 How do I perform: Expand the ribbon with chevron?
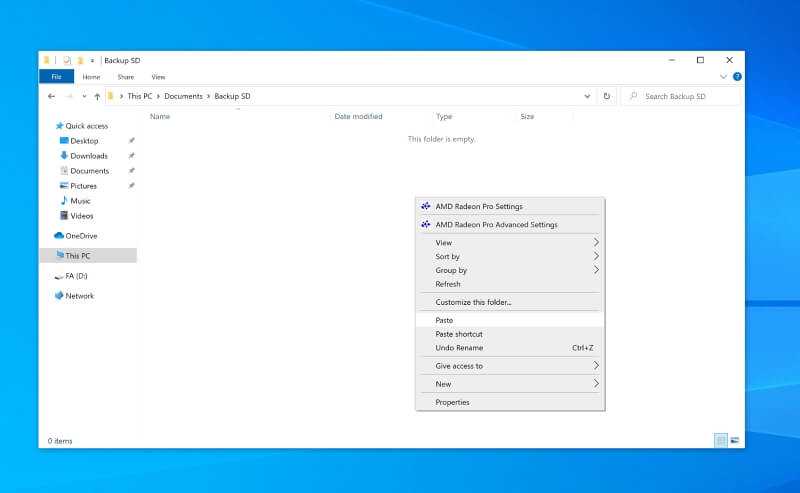[x=723, y=77]
